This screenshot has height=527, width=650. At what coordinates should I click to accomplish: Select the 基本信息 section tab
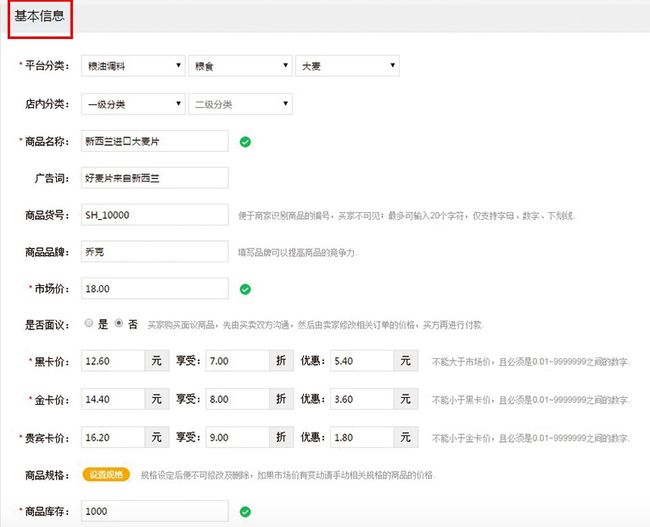(x=40, y=19)
